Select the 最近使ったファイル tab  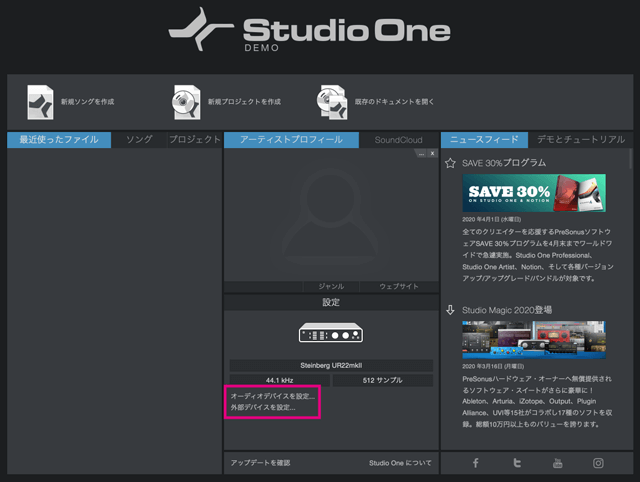pos(59,140)
